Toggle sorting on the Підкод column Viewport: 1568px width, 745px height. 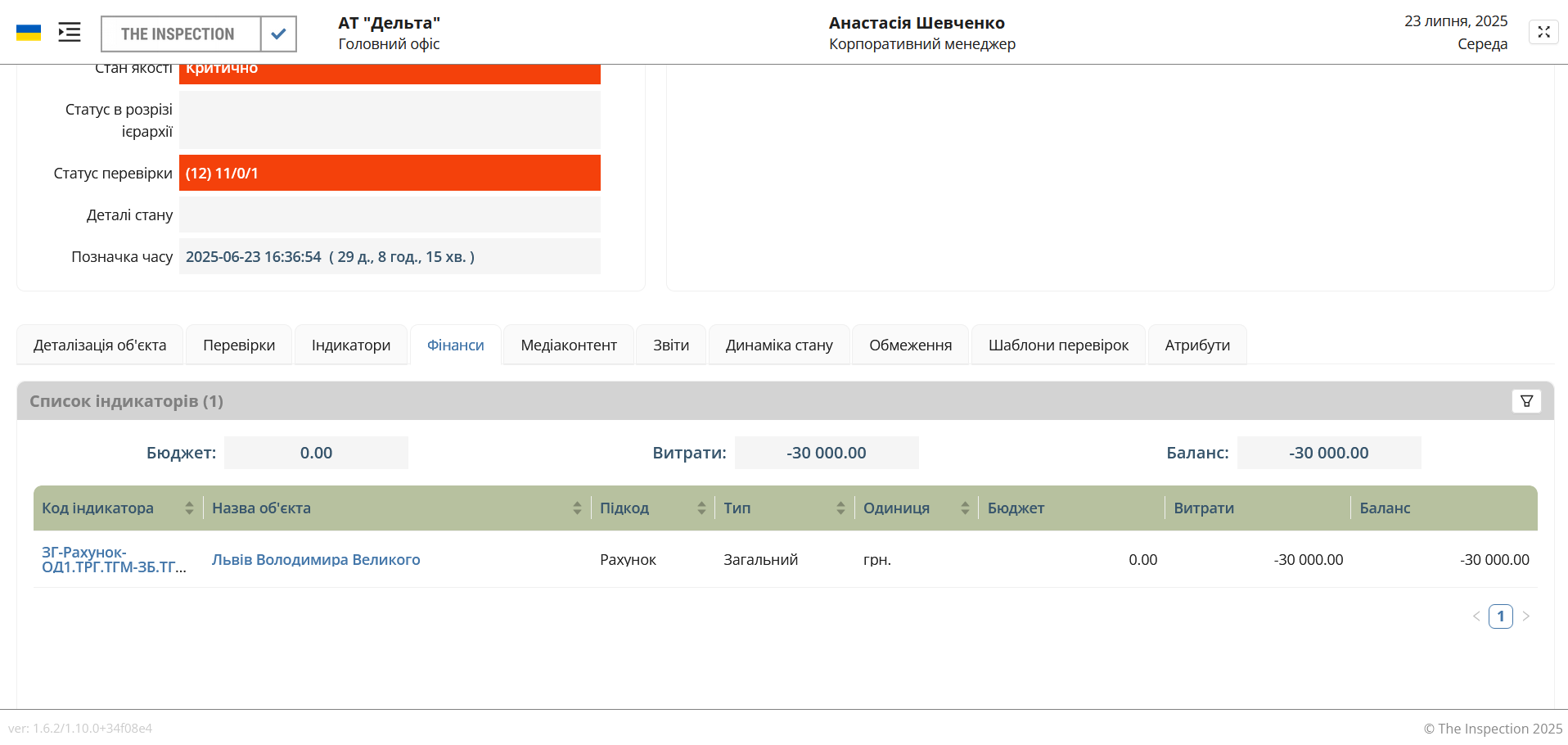click(701, 508)
